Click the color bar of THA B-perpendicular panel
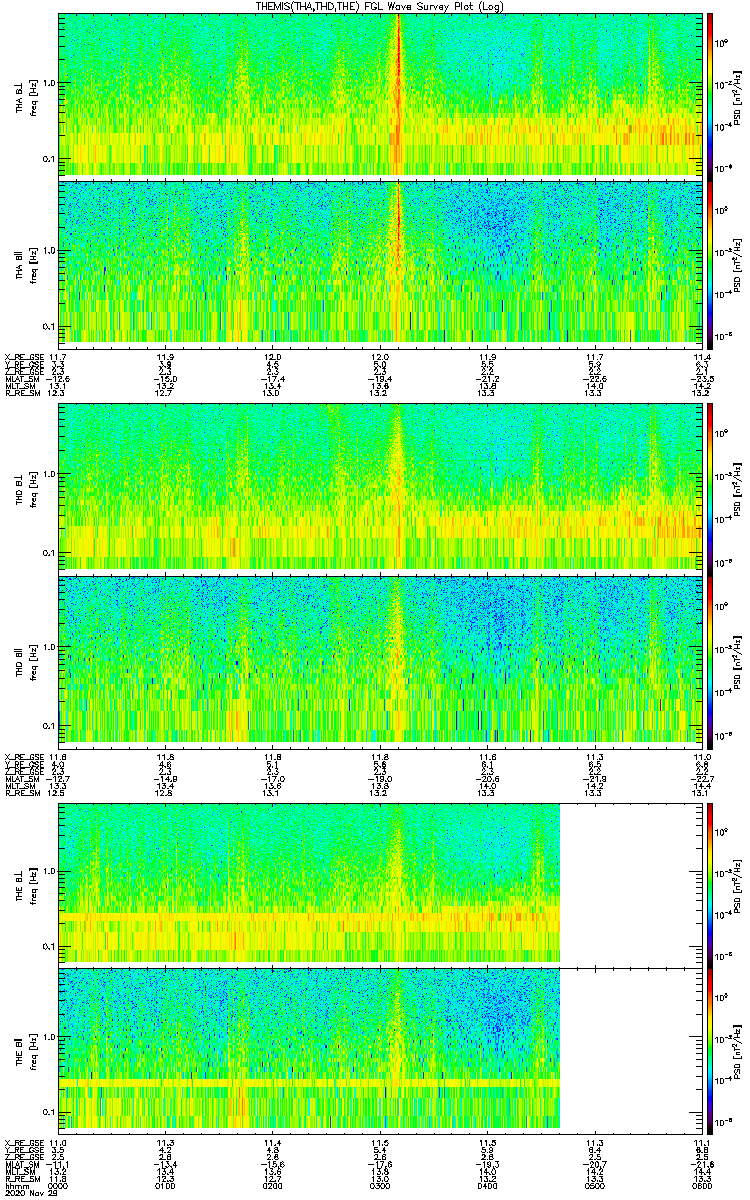This screenshot has width=750, height=1200. click(711, 95)
